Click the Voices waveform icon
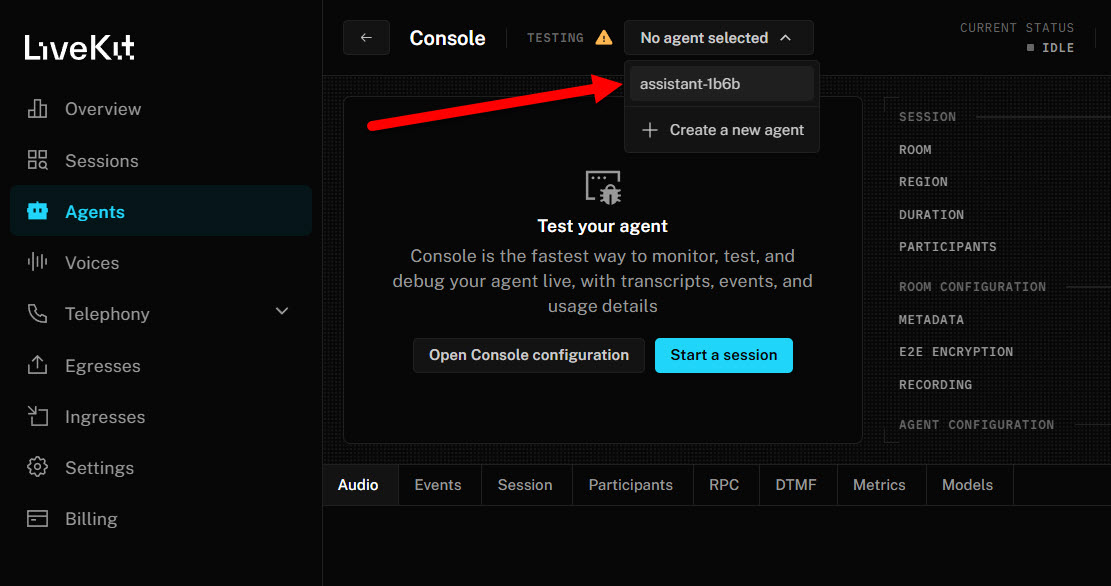This screenshot has height=586, width=1111. (x=38, y=262)
